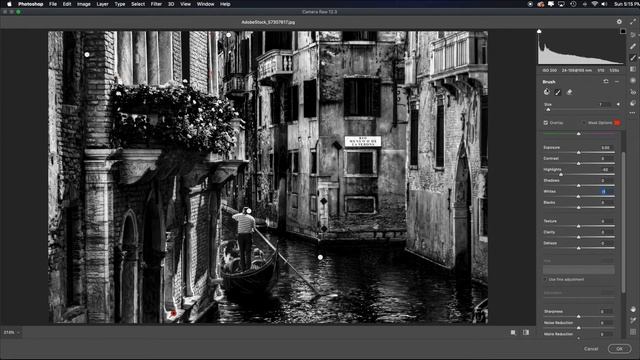
Task: Select the color sampler eyedropper tool
Action: 633,321
